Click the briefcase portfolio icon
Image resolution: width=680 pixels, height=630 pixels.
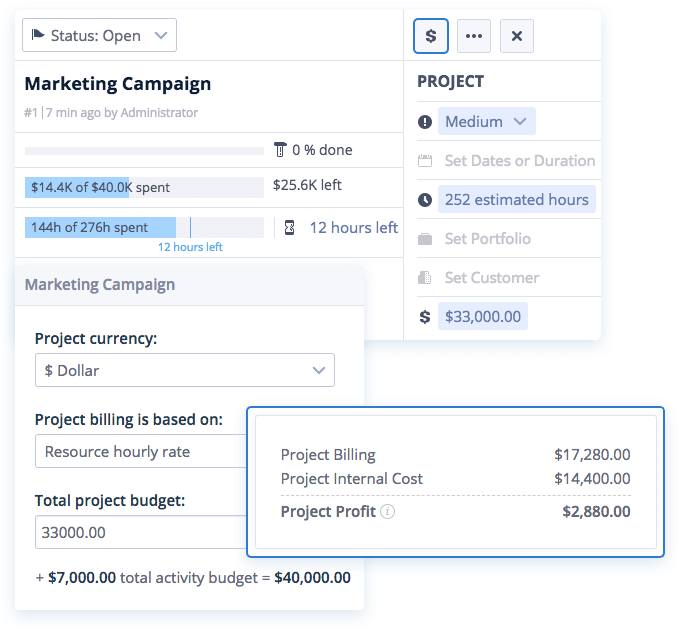(425, 239)
